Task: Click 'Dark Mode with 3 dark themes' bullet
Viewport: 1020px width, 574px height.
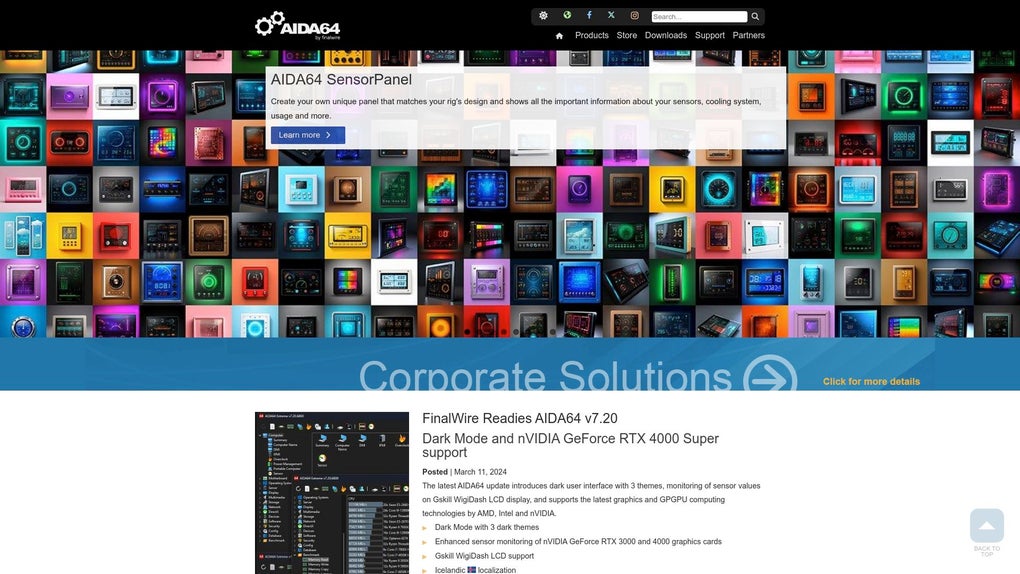Action: pyautogui.click(x=487, y=527)
